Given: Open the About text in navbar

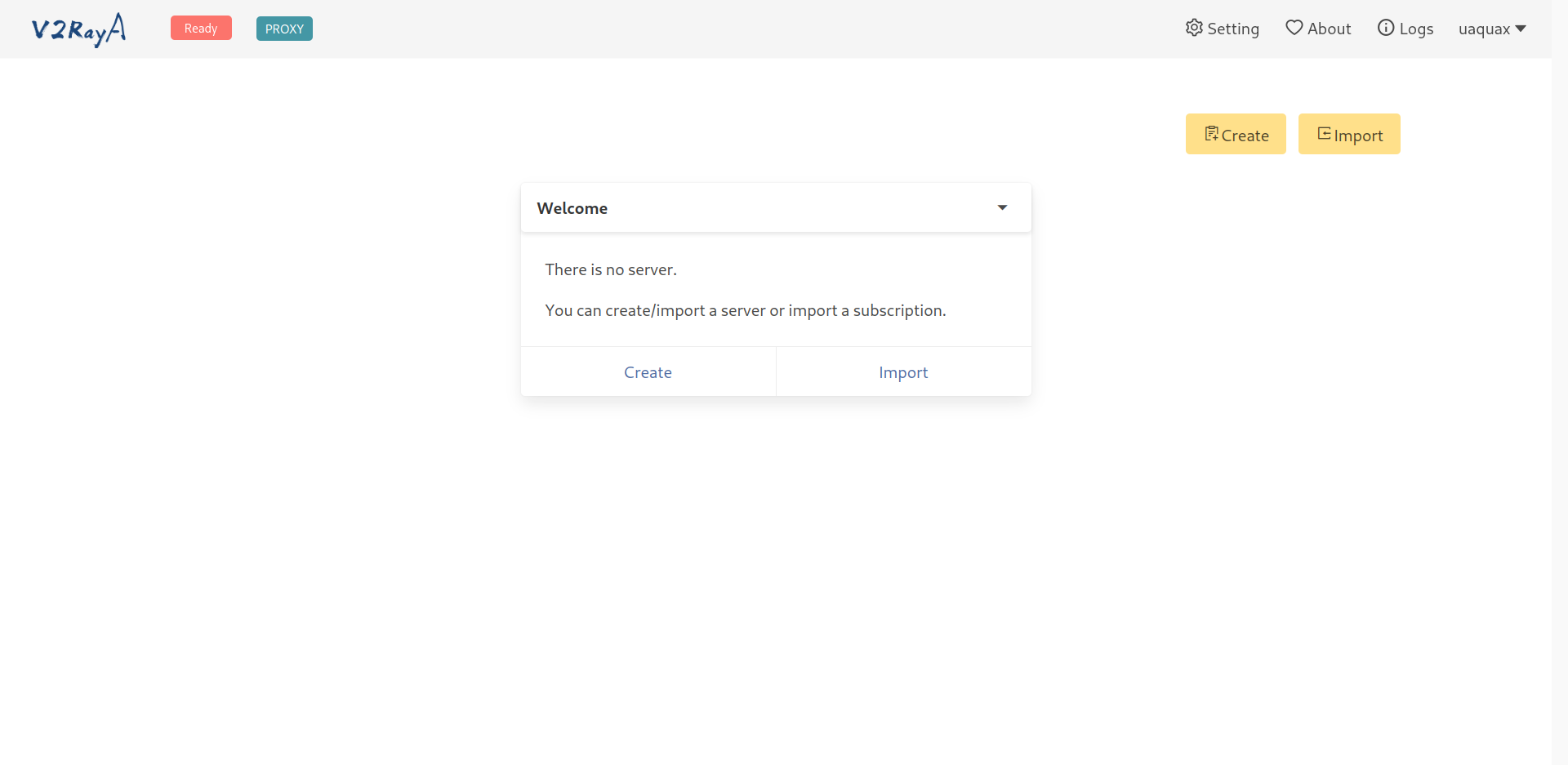Looking at the screenshot, I should 1329,29.
